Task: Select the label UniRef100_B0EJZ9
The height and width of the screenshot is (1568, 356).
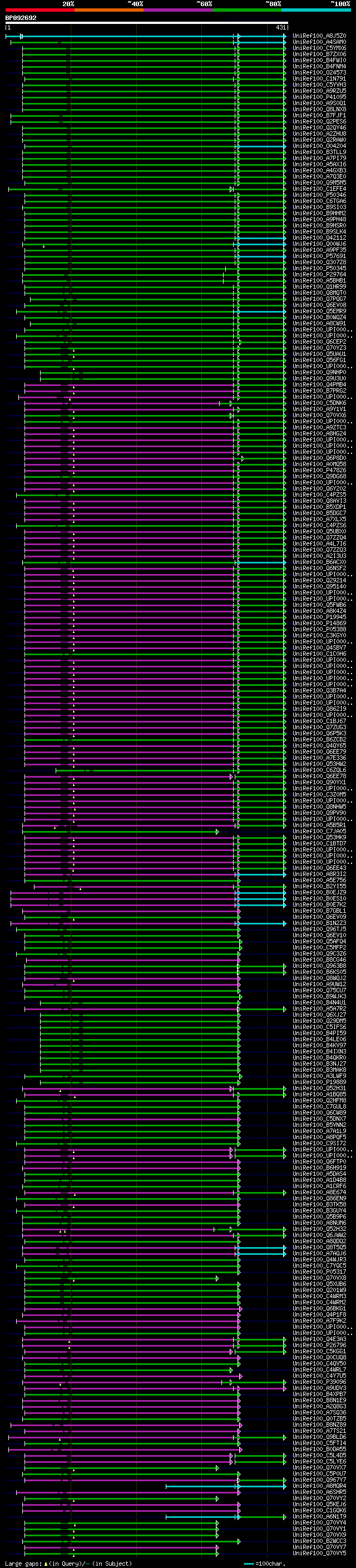Action: tap(319, 892)
